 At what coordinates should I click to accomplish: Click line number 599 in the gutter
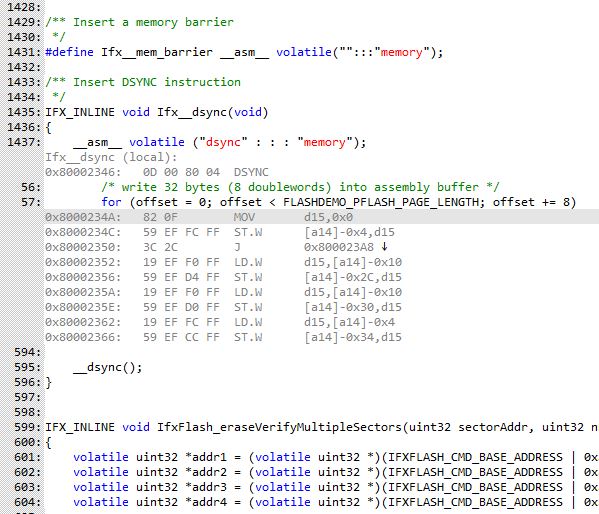tap(27, 427)
